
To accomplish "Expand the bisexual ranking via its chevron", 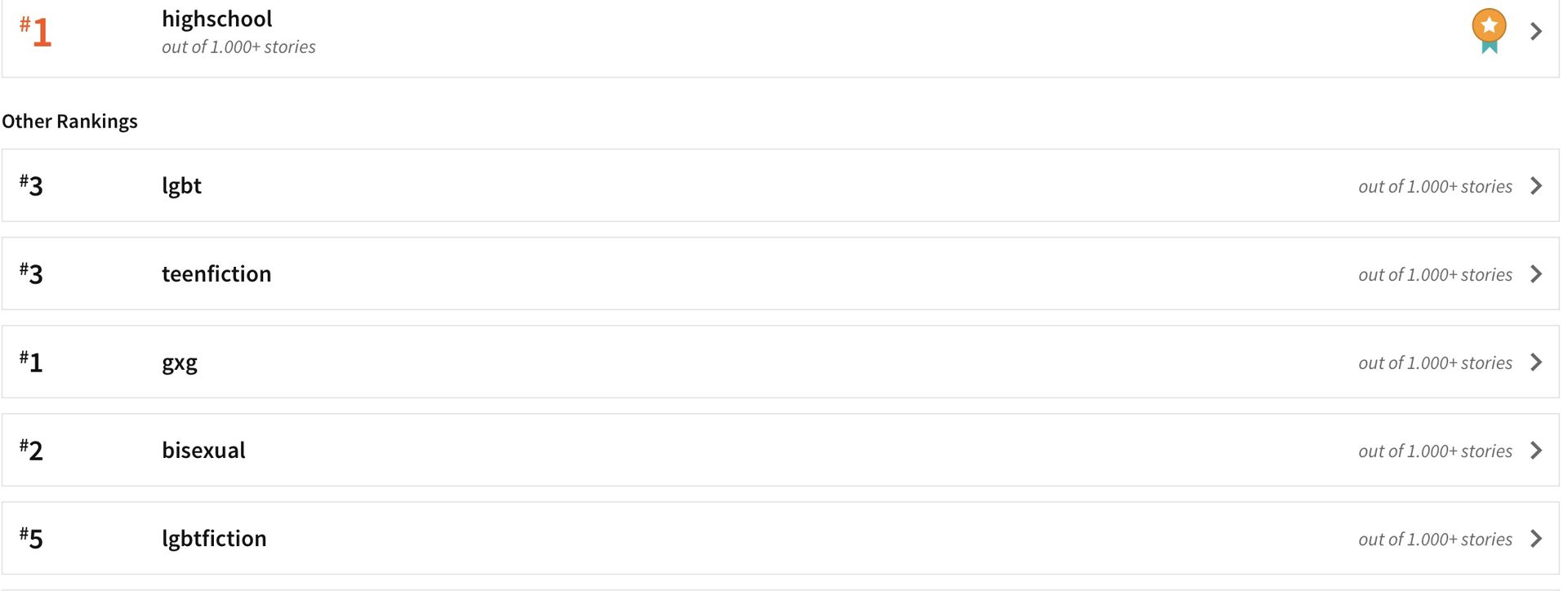I will point(1536,450).
